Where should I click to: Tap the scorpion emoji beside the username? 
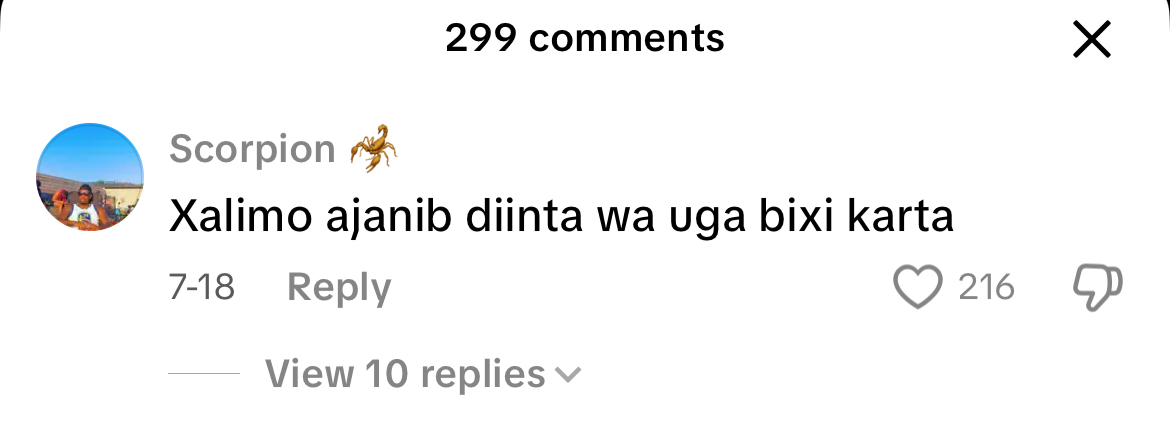[374, 148]
